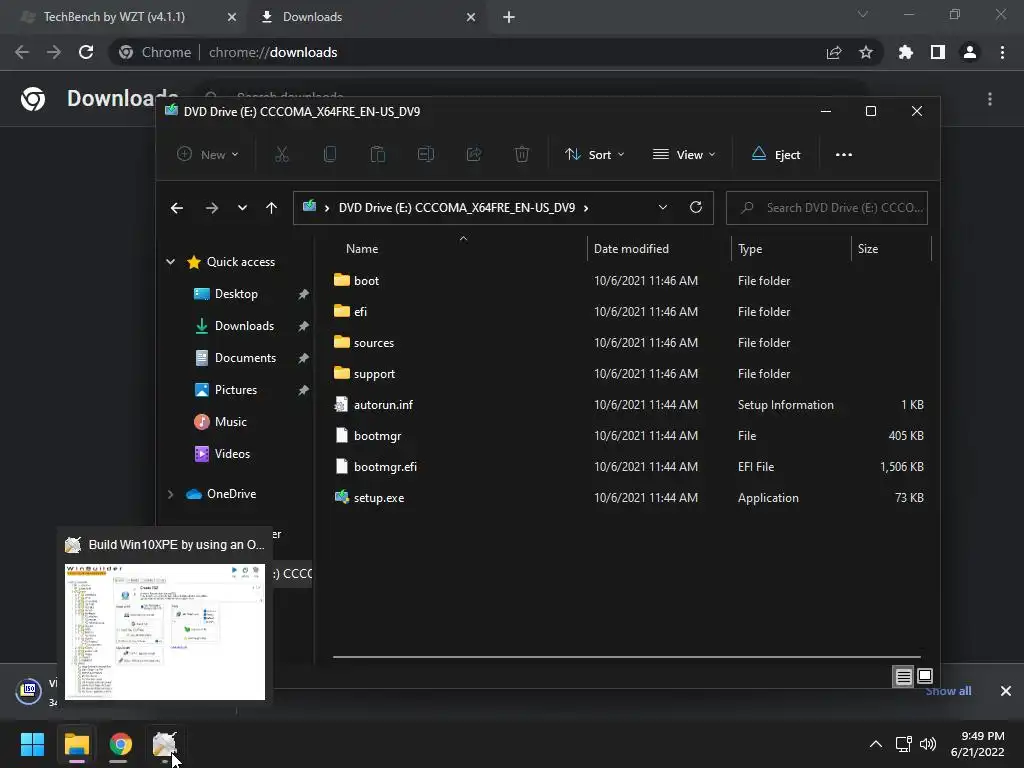The image size is (1024, 768).
Task: Open a new Chrome tab
Action: click(x=509, y=17)
